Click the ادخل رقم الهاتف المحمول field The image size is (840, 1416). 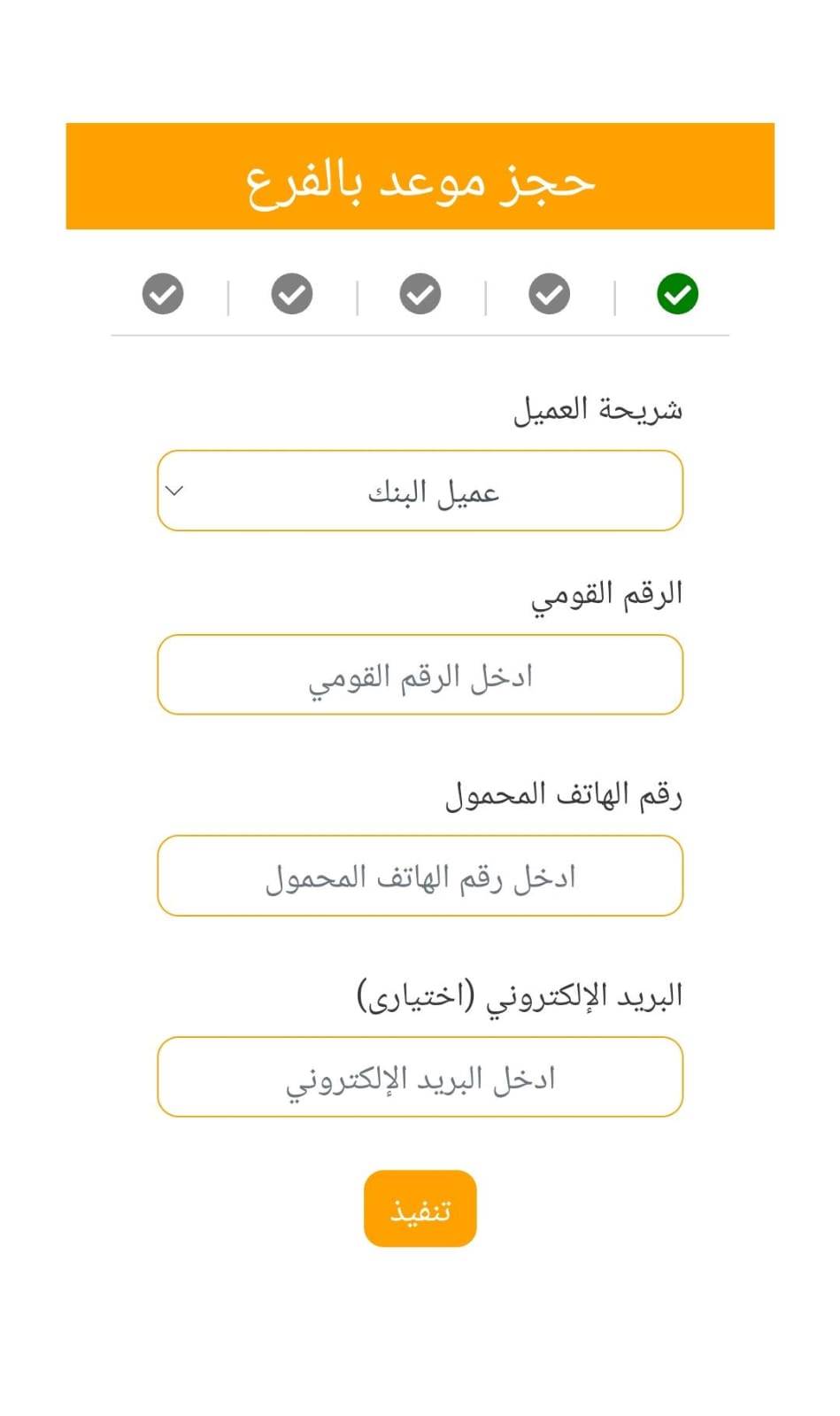point(420,876)
